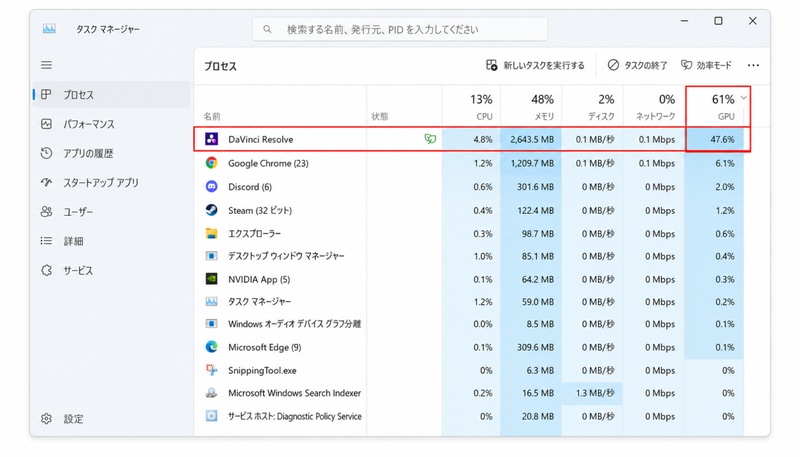800x457 pixels.
Task: Select the Microsoft Edge (9) icon
Action: 211,347
